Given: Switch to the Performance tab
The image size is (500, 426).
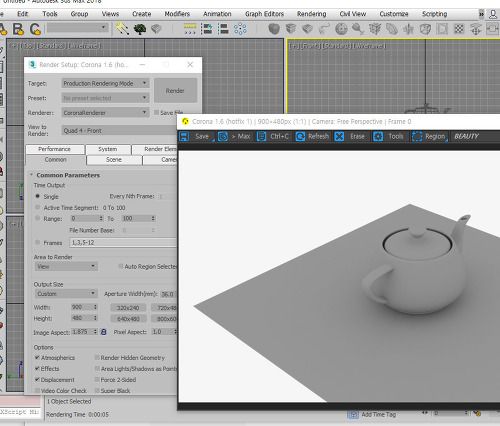Looking at the screenshot, I should [x=55, y=149].
